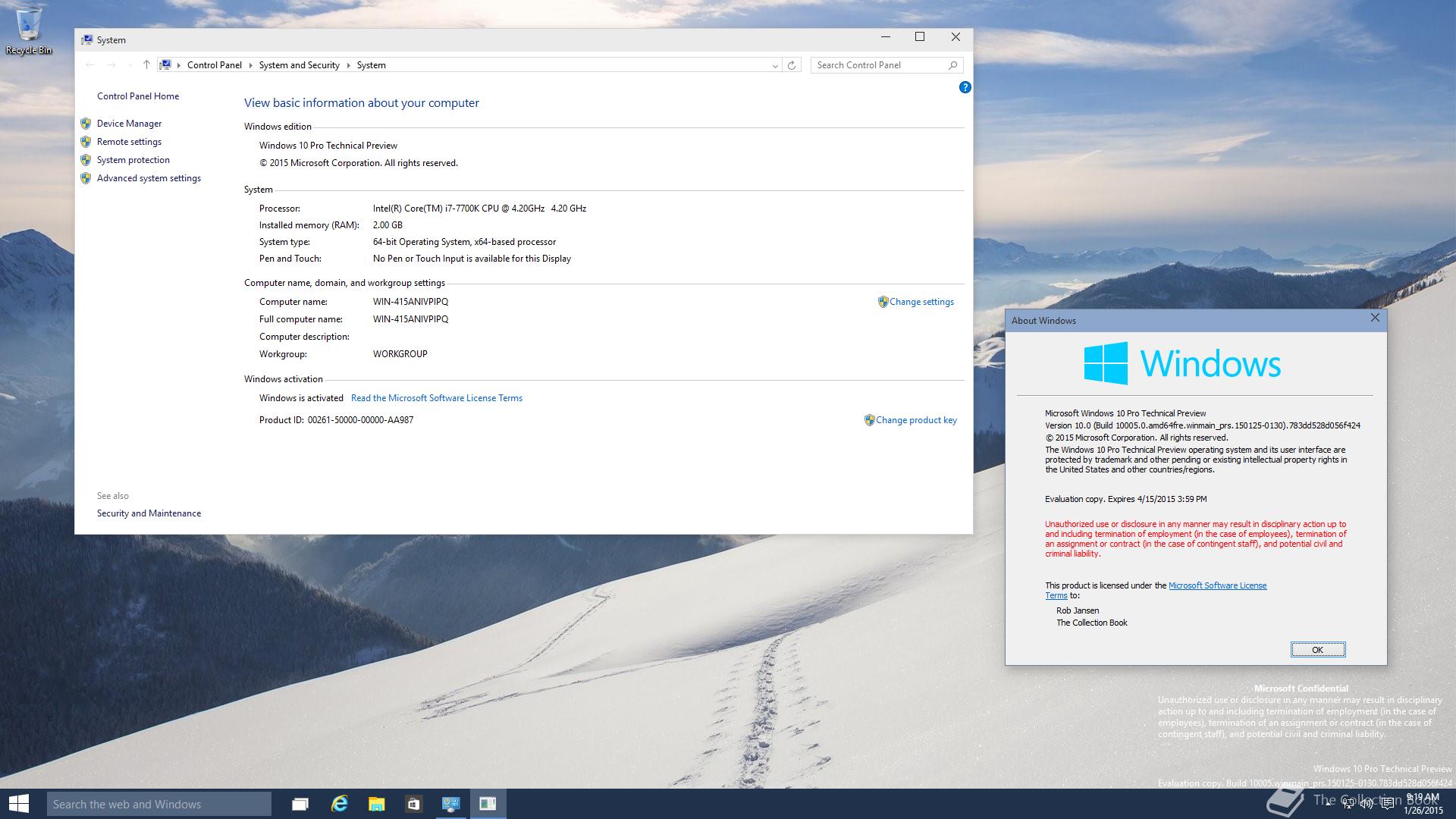Viewport: 1456px width, 819px height.
Task: Click the help question mark icon
Action: [x=965, y=87]
